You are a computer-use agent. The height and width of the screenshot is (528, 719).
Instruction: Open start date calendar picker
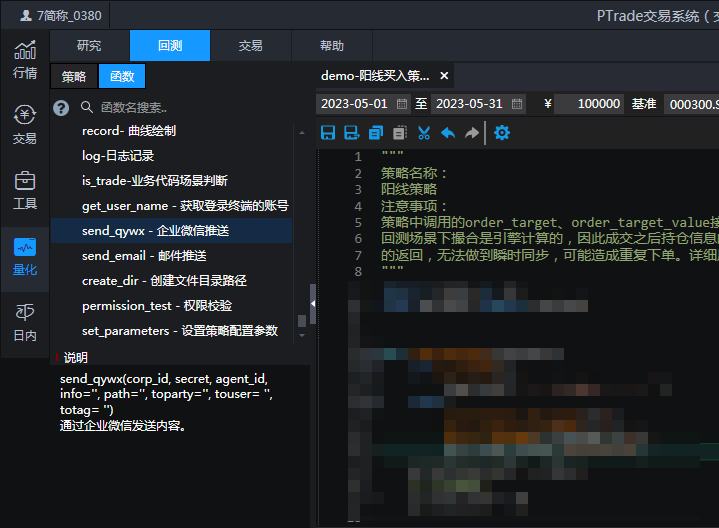click(x=402, y=103)
